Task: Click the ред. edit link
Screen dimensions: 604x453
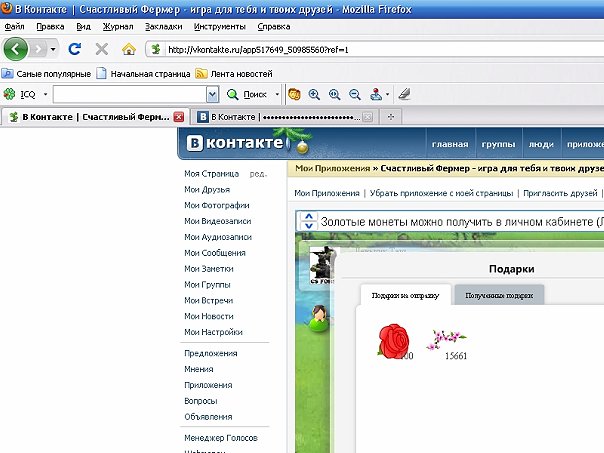Action: click(x=258, y=174)
